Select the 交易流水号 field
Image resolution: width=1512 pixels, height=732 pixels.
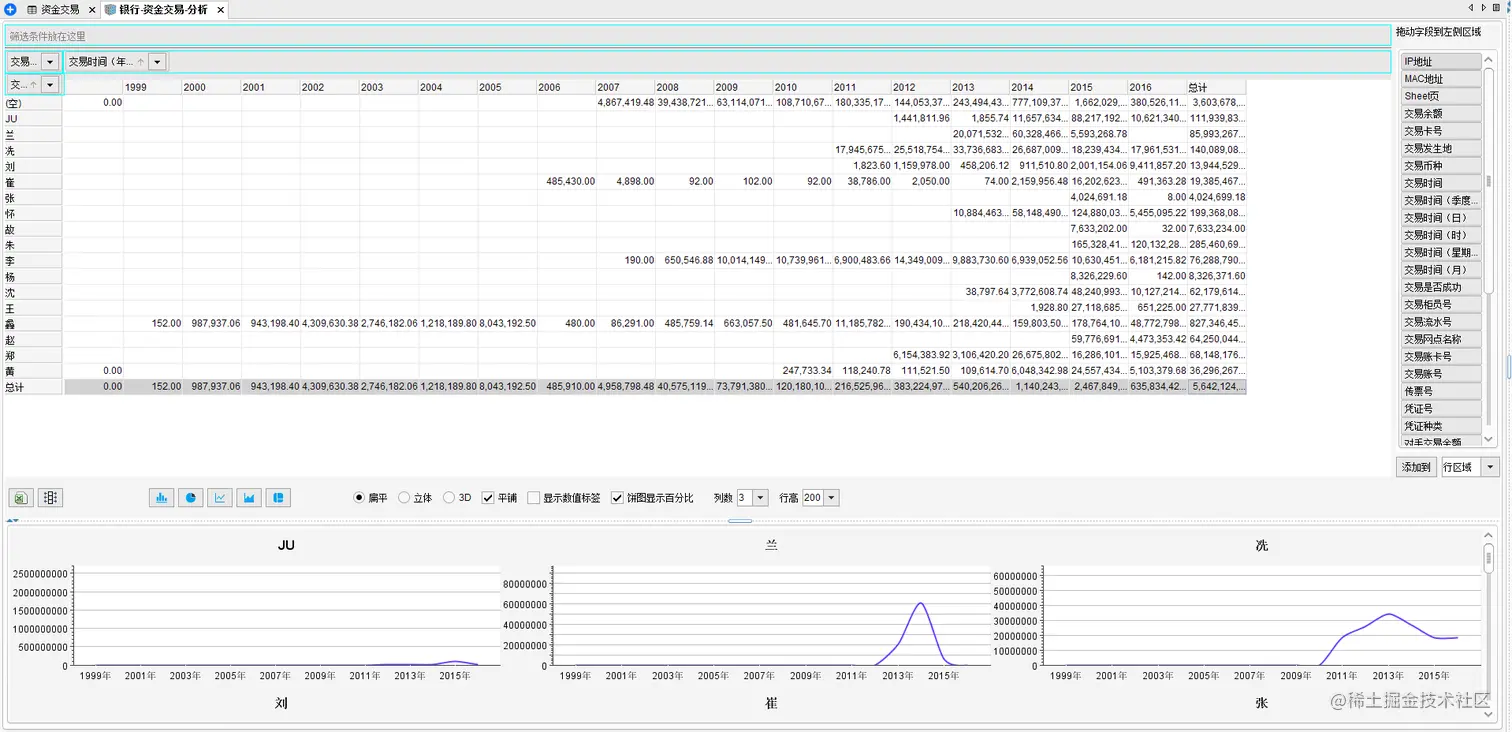point(1441,322)
